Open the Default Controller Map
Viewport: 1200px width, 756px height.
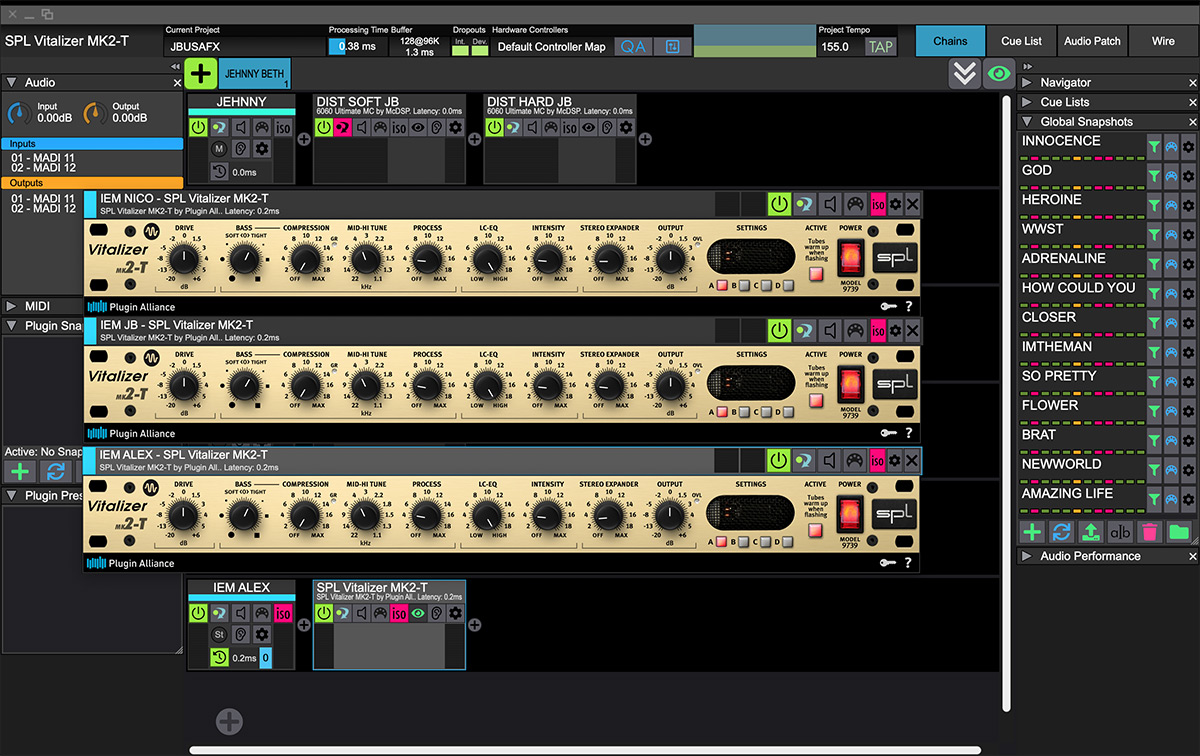(x=551, y=46)
